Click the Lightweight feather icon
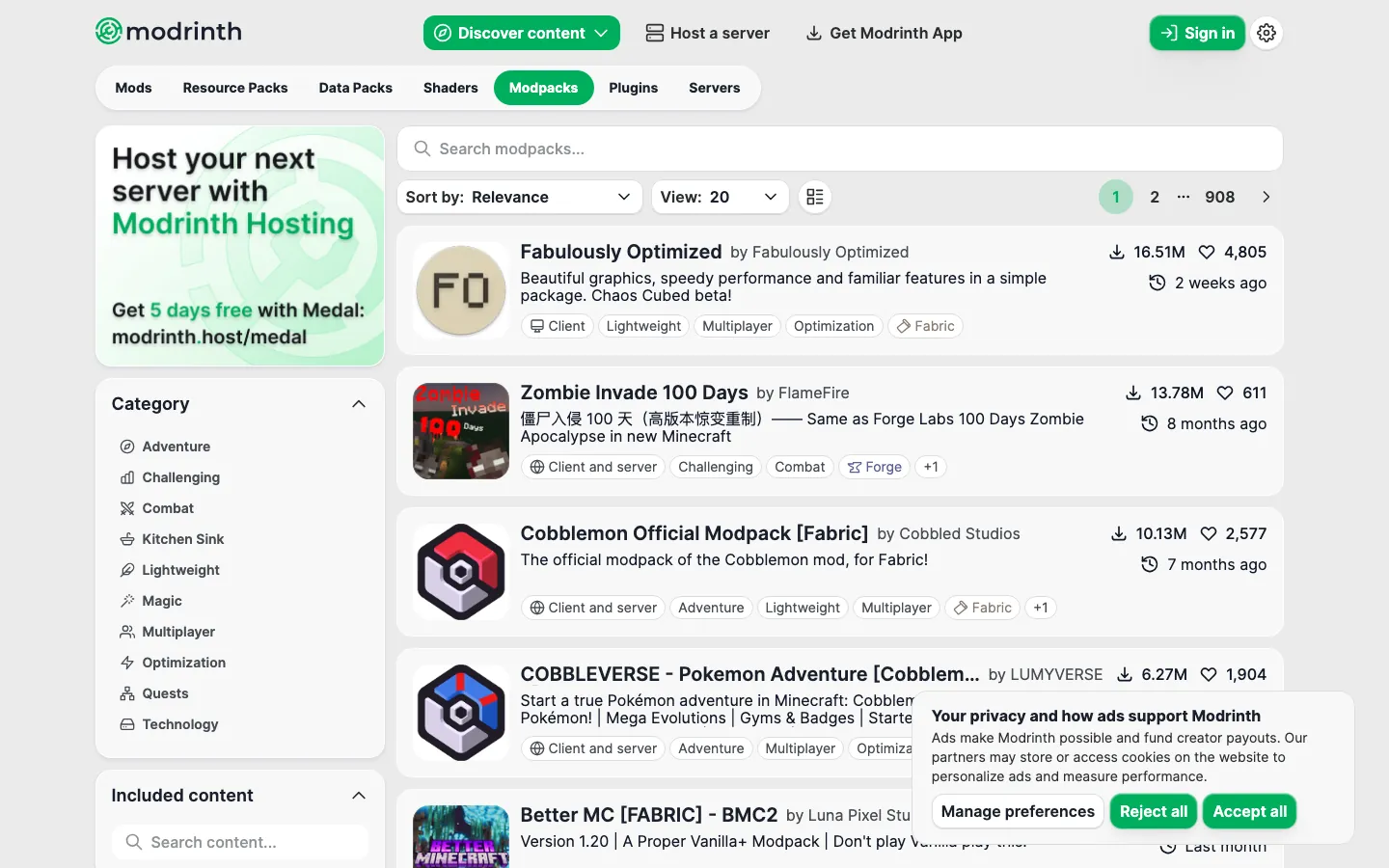Viewport: 1389px width, 868px height. click(x=127, y=570)
